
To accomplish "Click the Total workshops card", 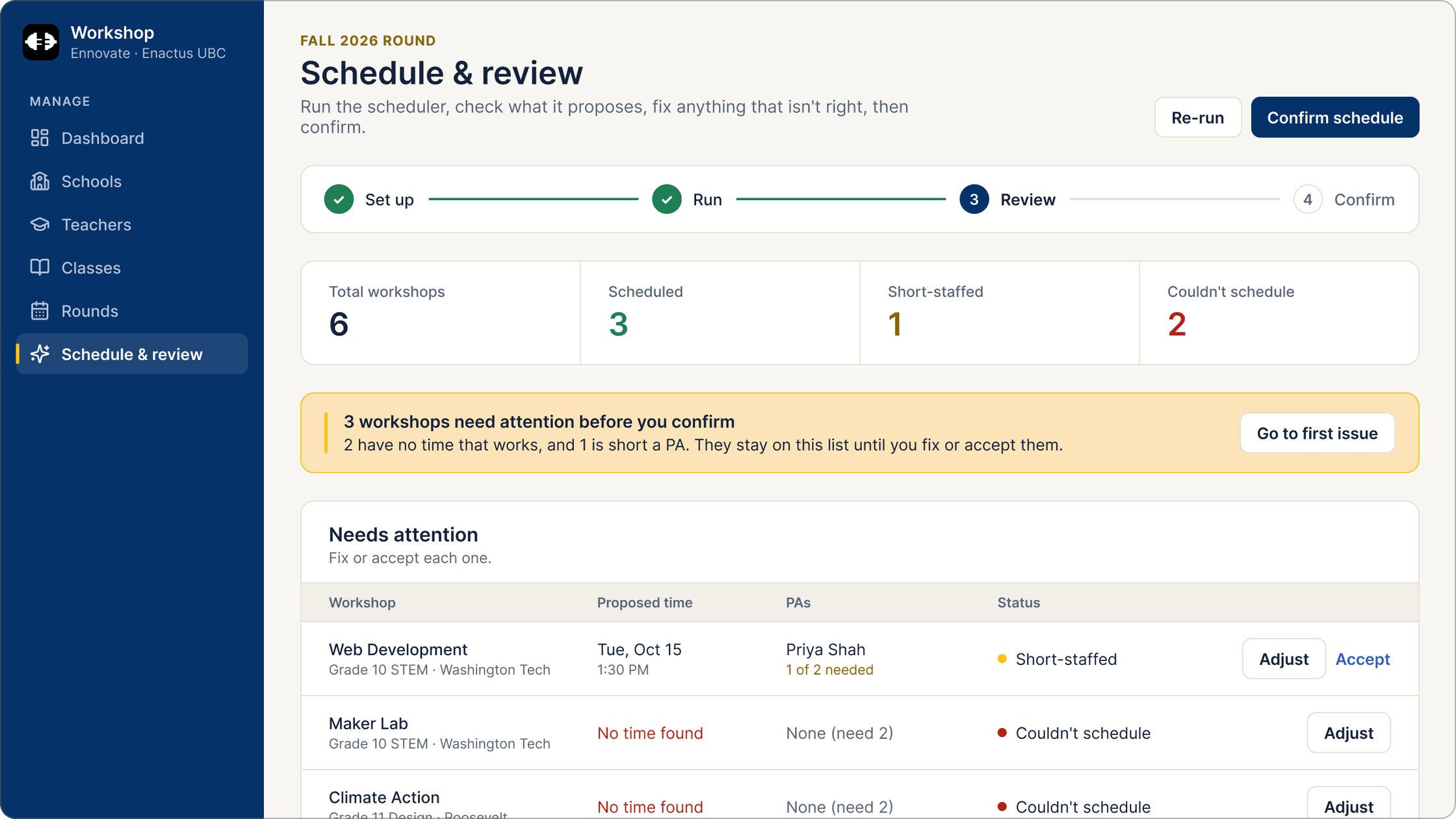I will (441, 313).
